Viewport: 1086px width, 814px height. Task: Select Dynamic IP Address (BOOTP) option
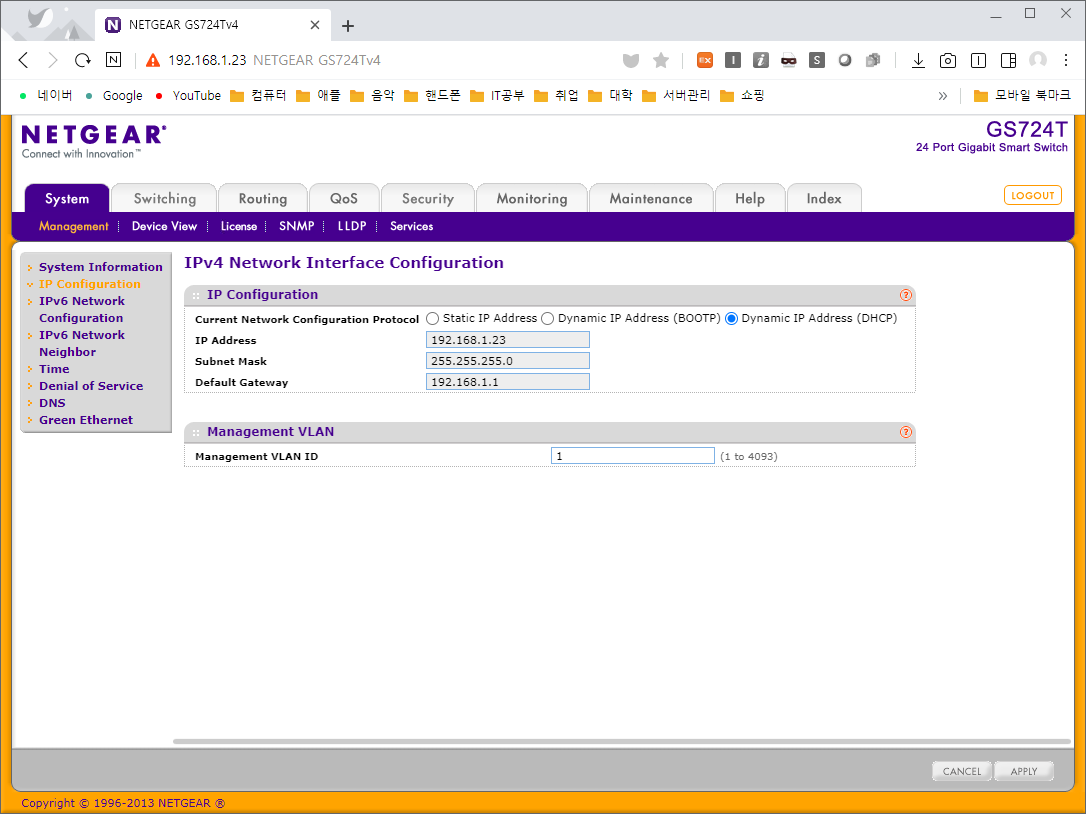tap(547, 319)
